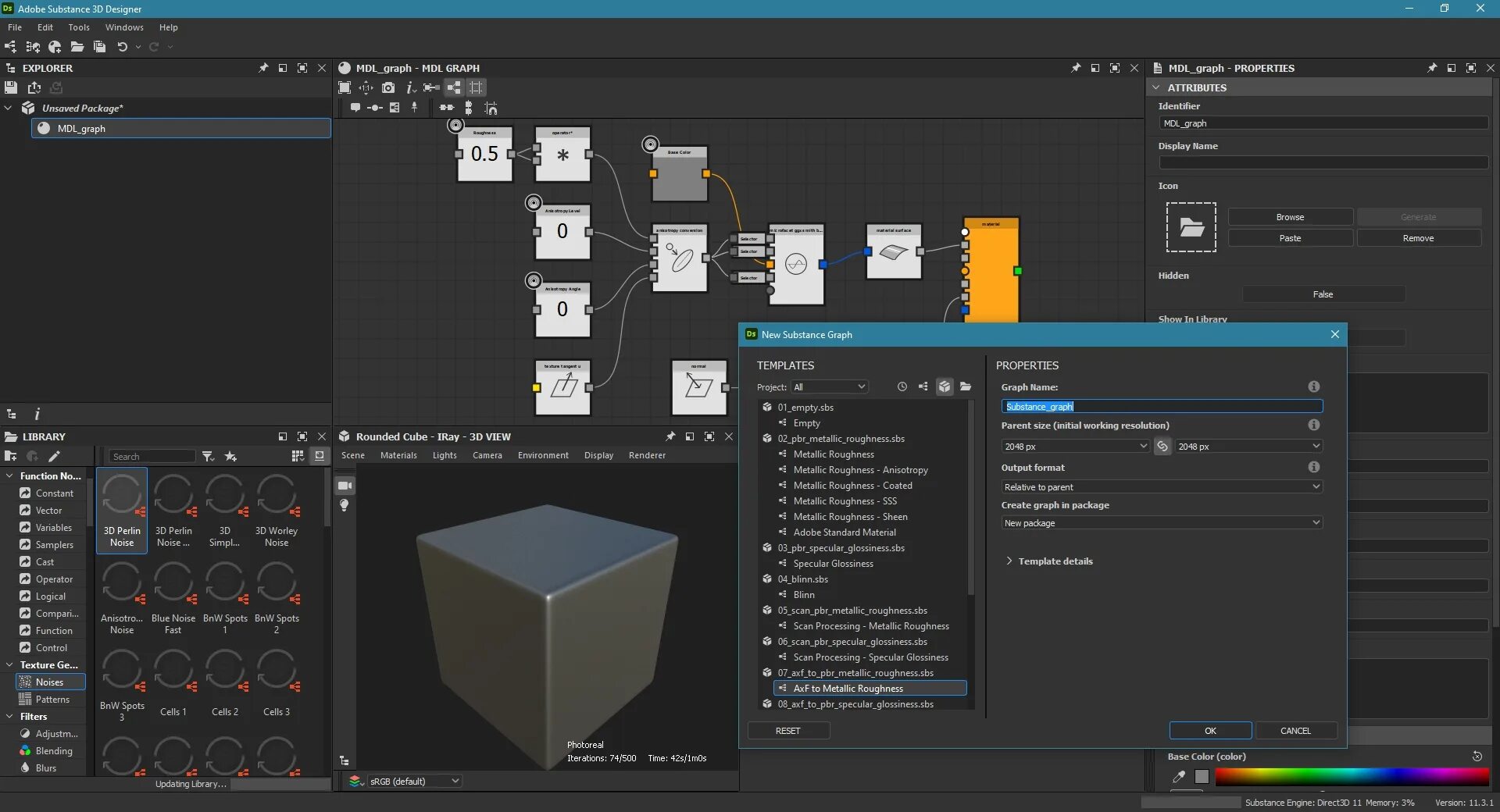Click the RESET button in the dialog
Screen dimensions: 1500x812
pyautogui.click(x=788, y=731)
